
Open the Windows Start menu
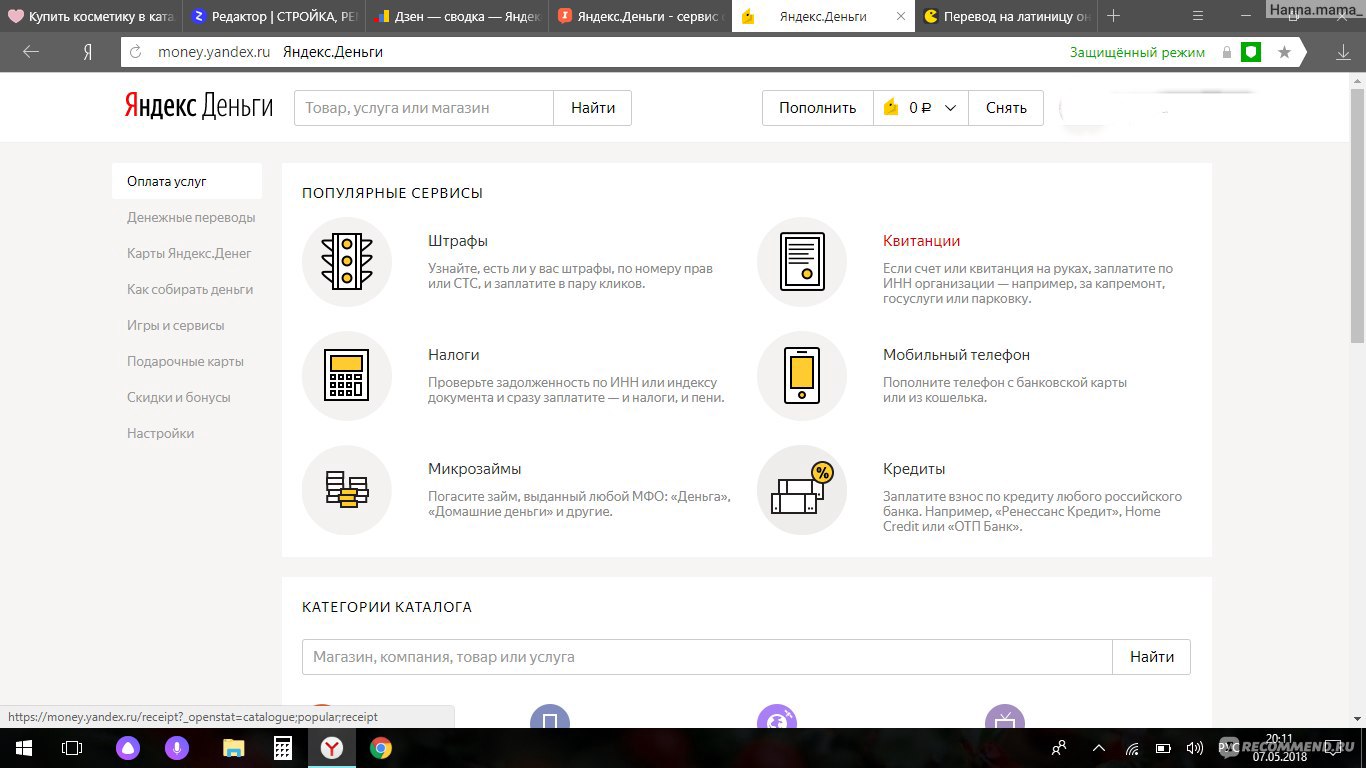[24, 748]
